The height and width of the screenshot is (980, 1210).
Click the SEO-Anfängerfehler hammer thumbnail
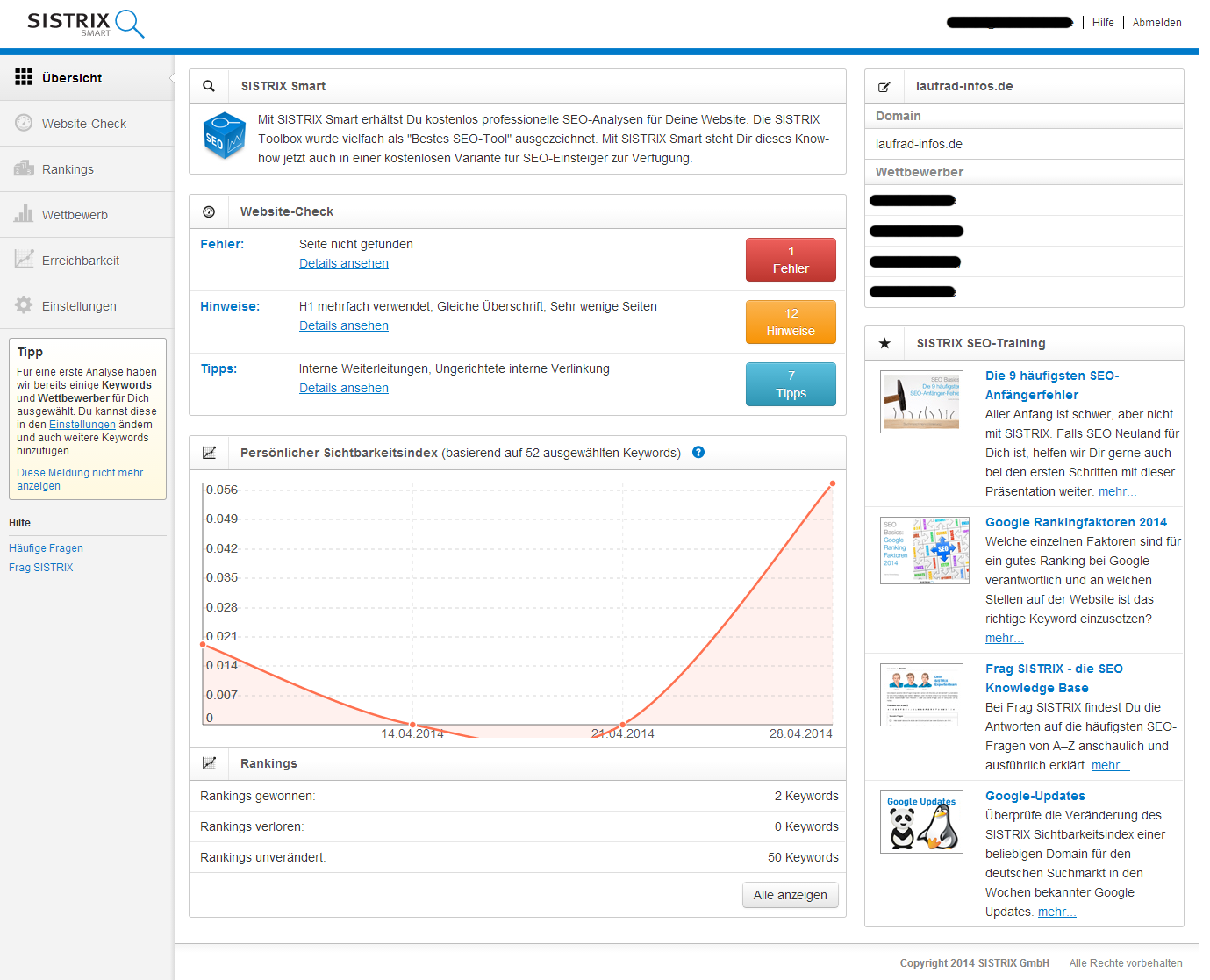point(921,402)
